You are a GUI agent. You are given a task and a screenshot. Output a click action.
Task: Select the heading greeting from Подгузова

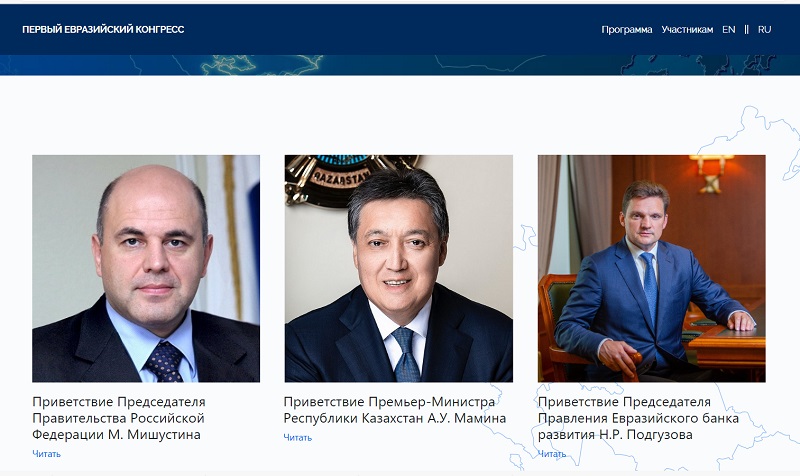tap(638, 418)
